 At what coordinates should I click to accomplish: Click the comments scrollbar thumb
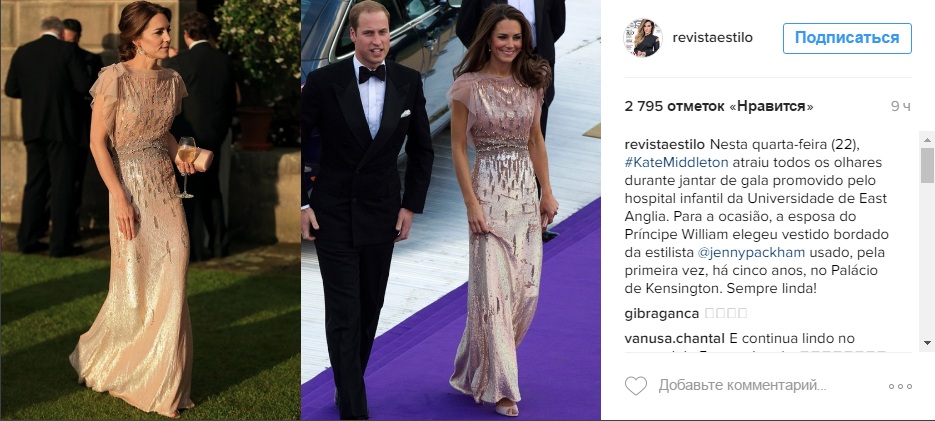(x=927, y=165)
